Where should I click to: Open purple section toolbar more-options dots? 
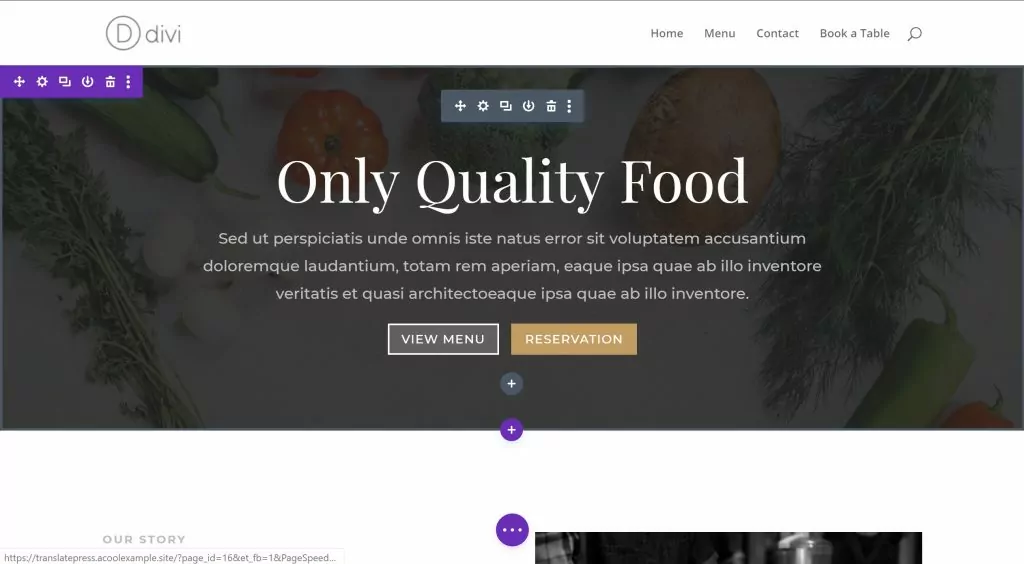click(x=128, y=82)
